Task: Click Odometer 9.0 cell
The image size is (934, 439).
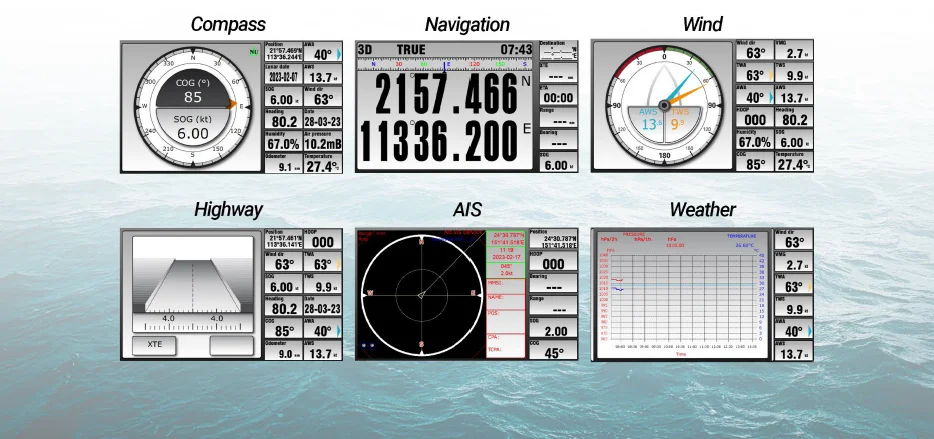Action: [283, 350]
